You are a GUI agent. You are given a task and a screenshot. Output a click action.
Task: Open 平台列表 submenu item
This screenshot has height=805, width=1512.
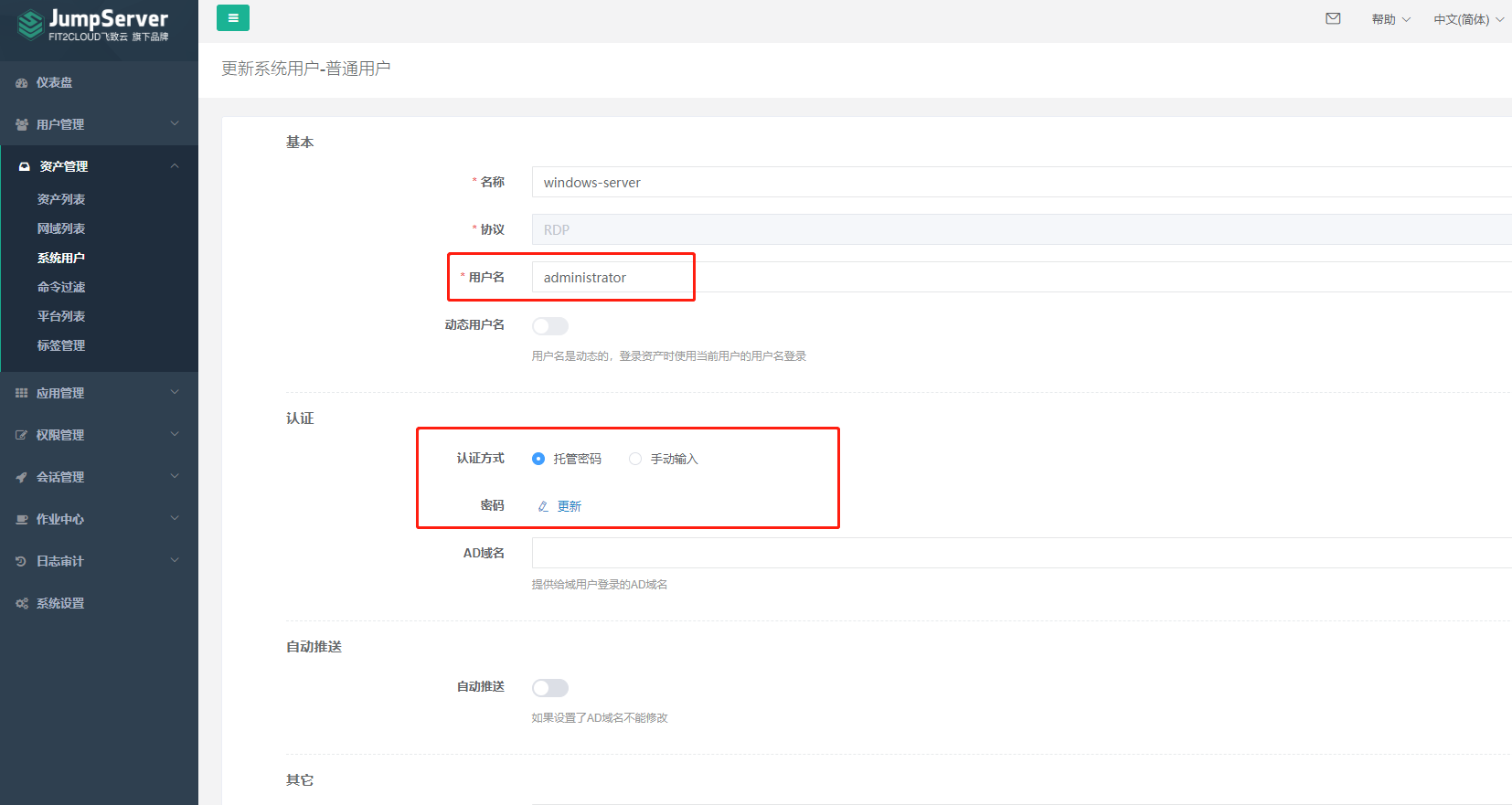coord(61,316)
